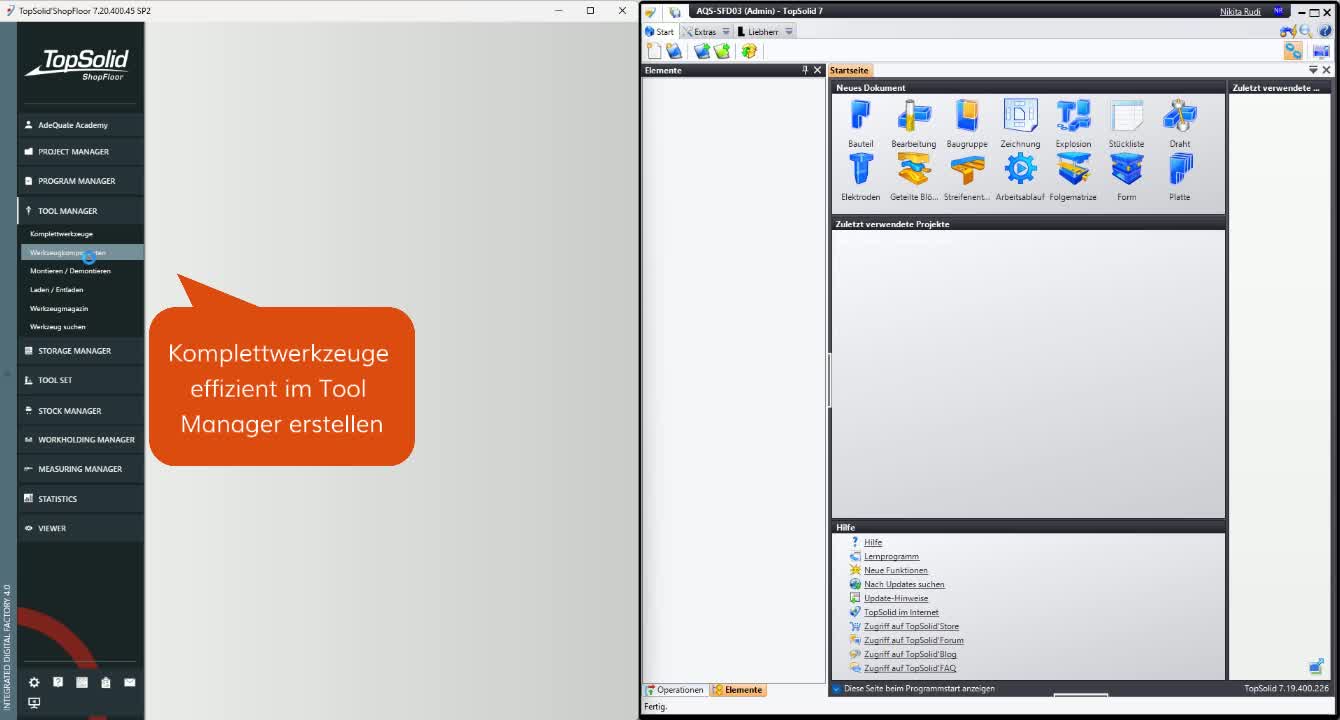
Task: Expand the Program Manager section
Action: tap(80, 181)
